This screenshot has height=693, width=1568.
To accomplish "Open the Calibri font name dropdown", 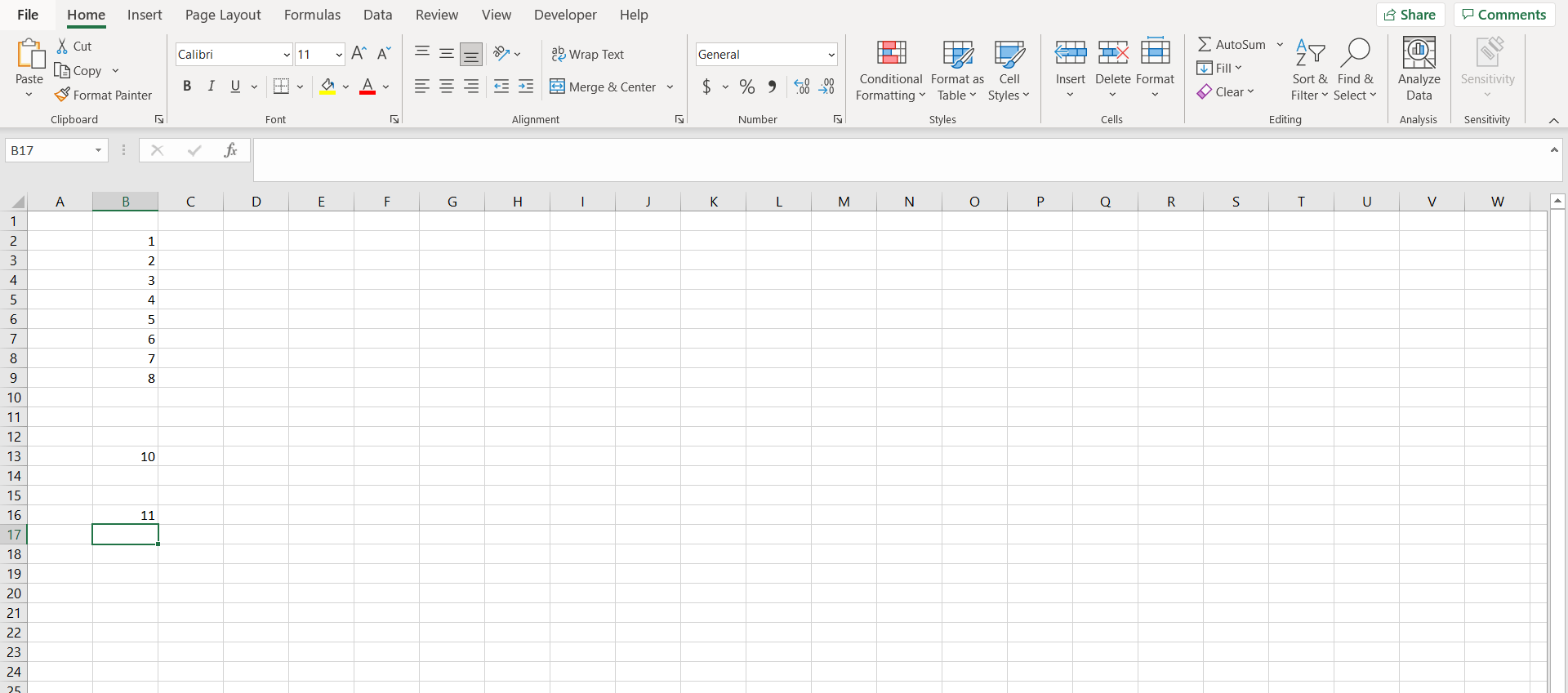I will [x=287, y=55].
